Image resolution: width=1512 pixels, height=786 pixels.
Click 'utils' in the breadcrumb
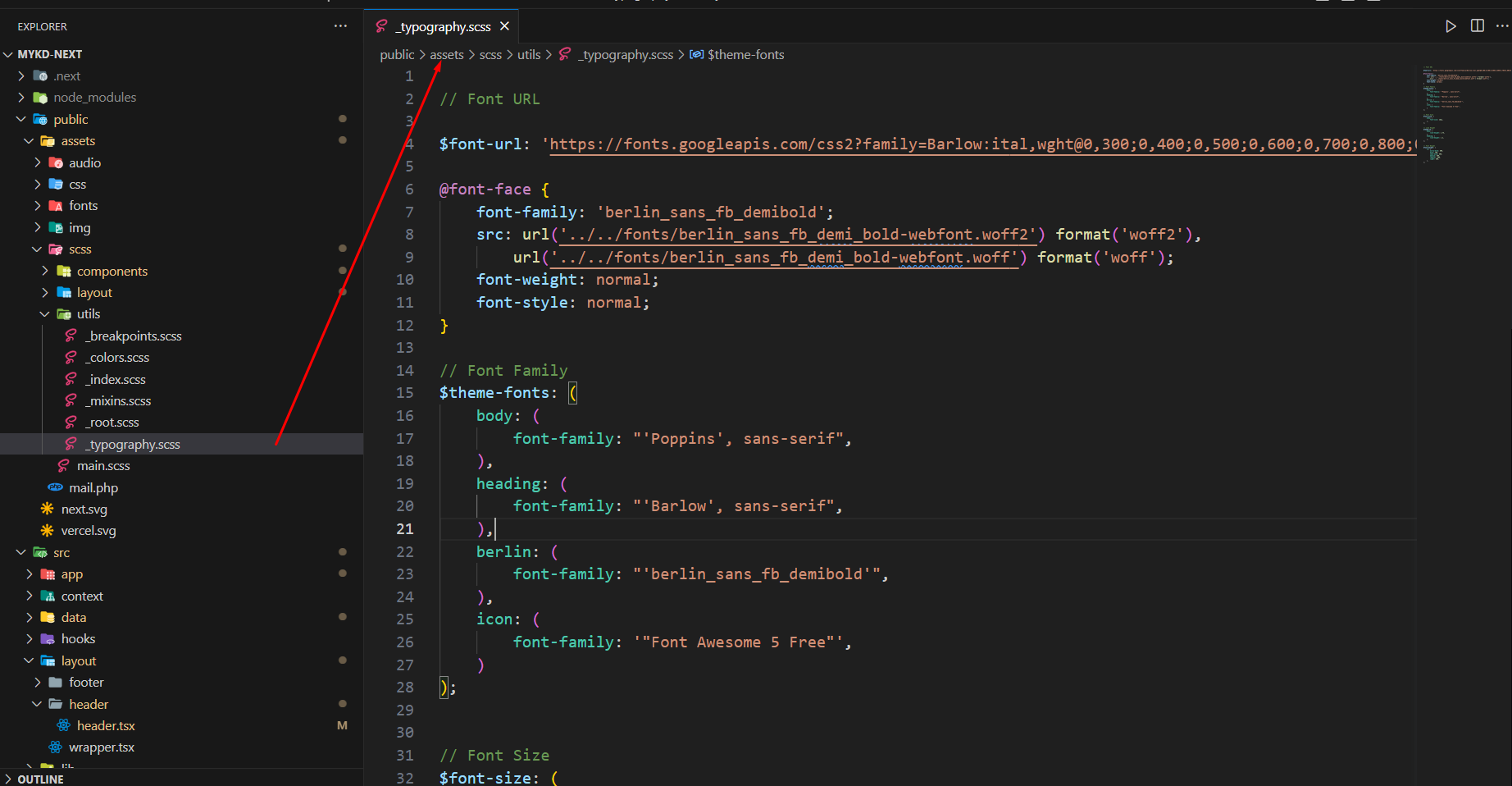529,54
